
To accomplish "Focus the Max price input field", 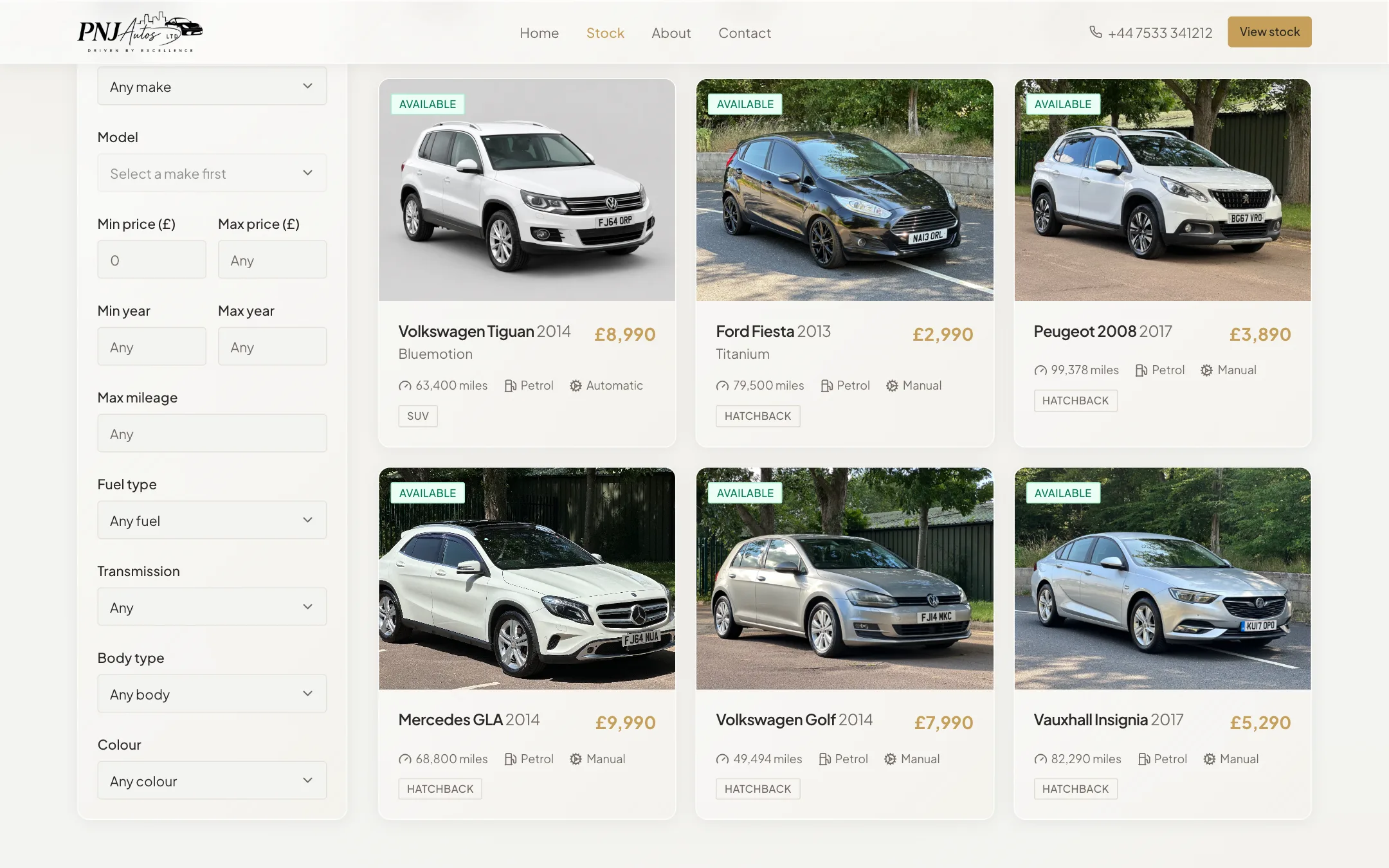I will click(x=272, y=260).
